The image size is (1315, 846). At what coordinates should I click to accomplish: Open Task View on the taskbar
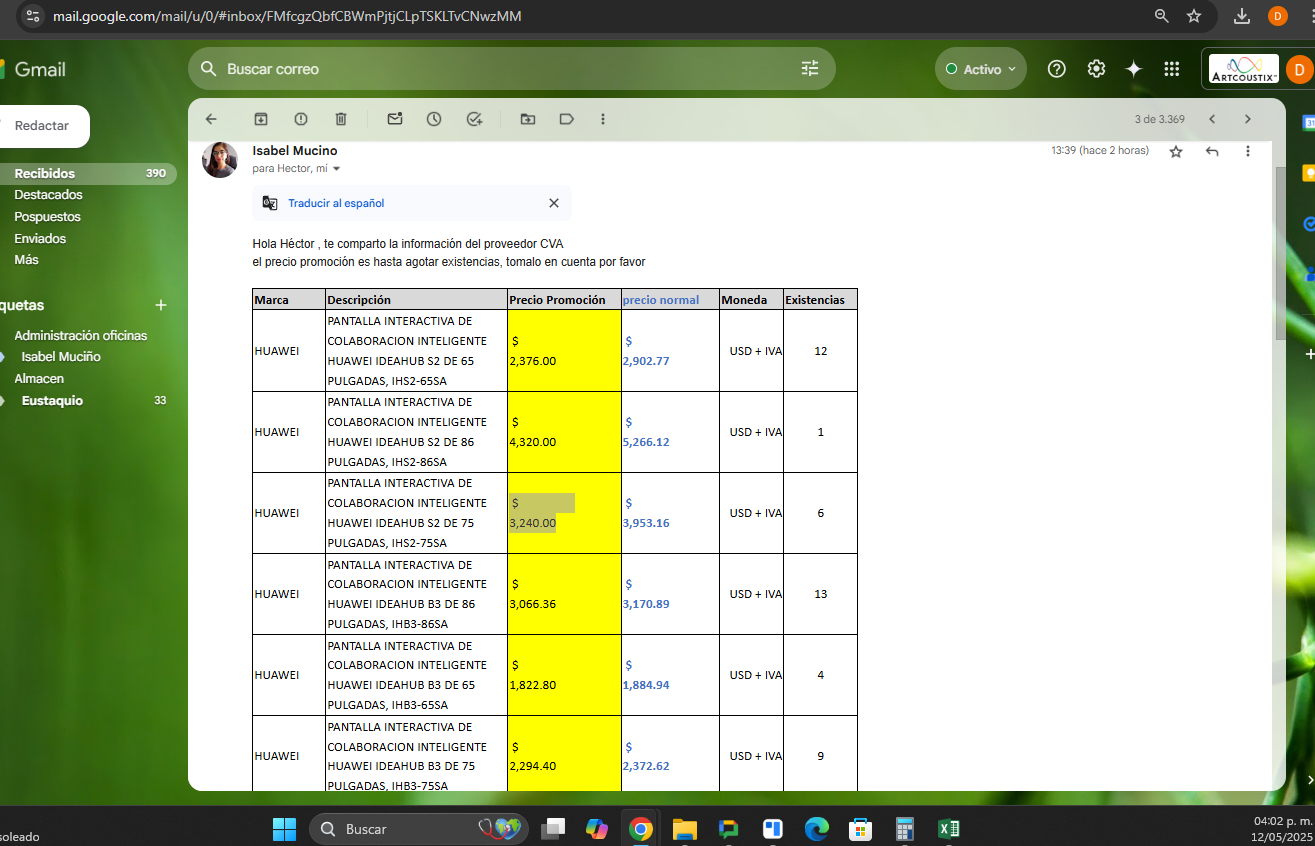pyautogui.click(x=553, y=829)
